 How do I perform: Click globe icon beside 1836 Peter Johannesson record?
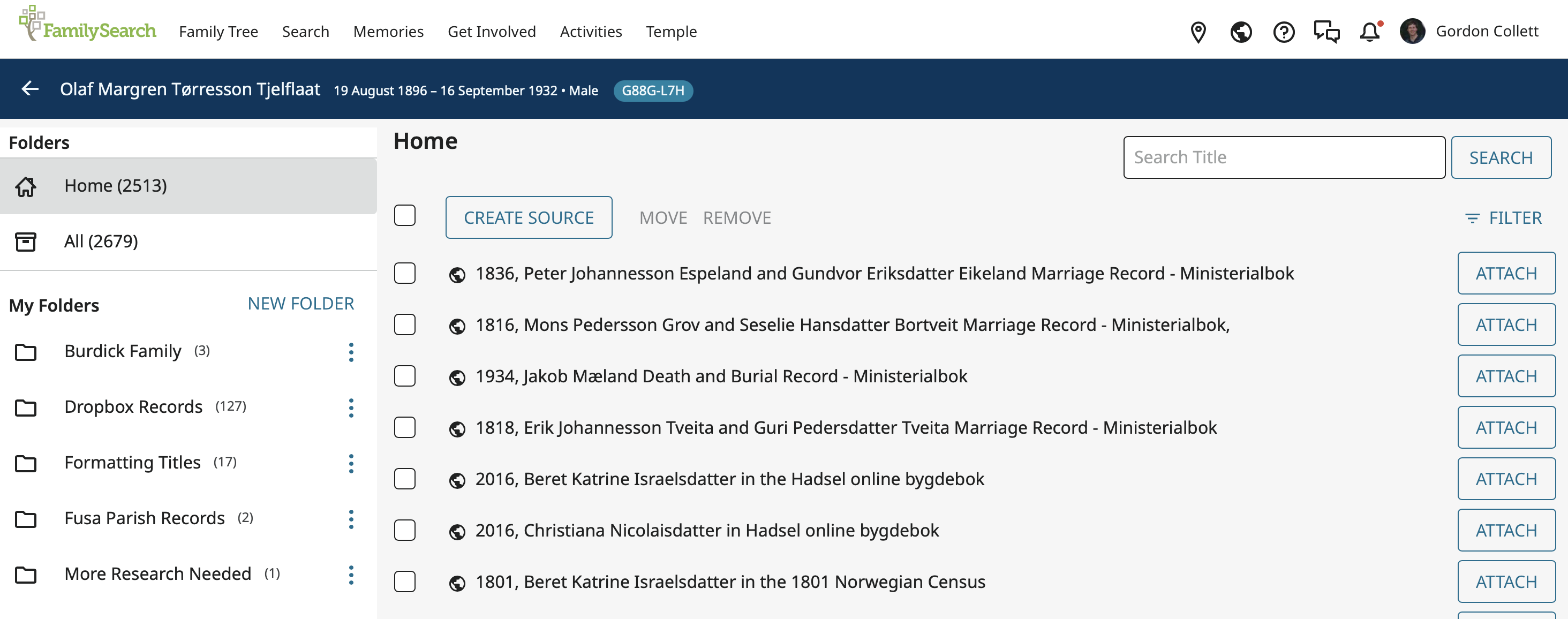click(x=457, y=275)
